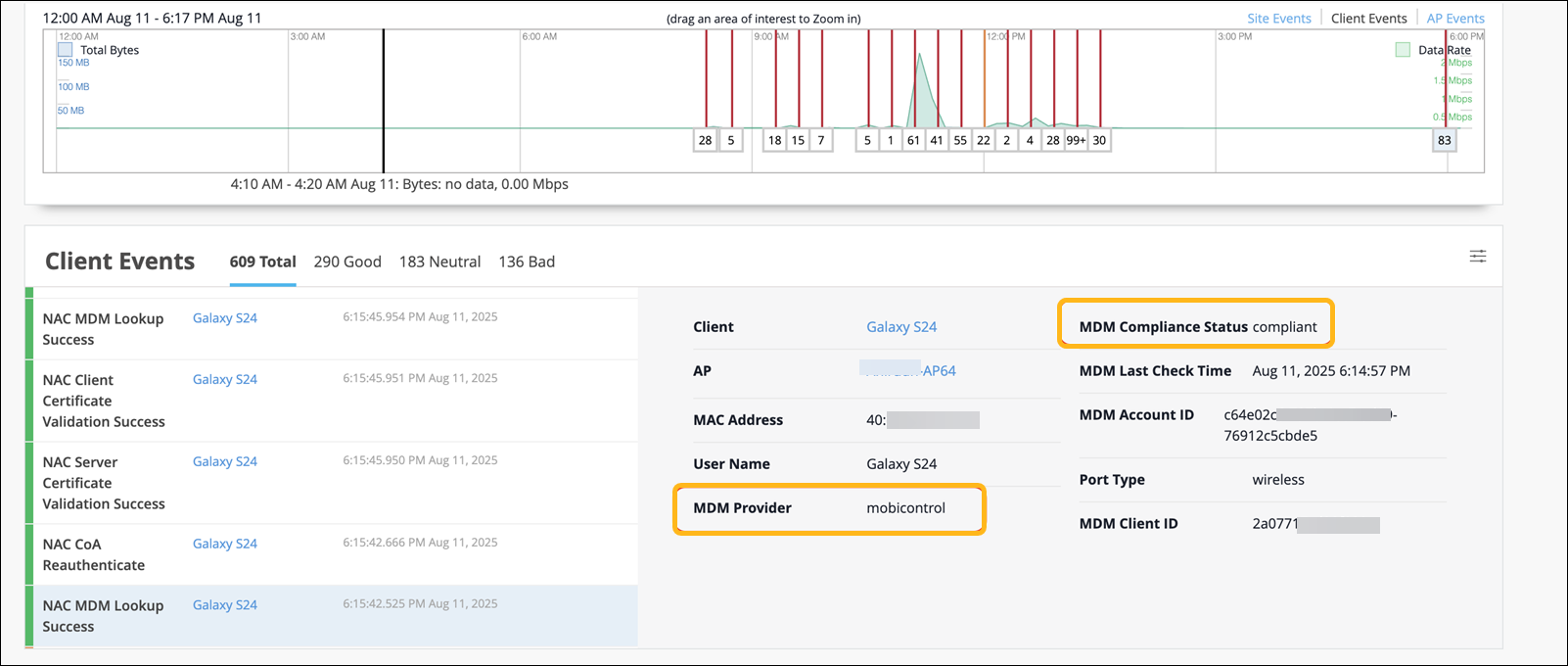Filter by 290 Good events
This screenshot has height=666, width=1568.
click(x=347, y=262)
